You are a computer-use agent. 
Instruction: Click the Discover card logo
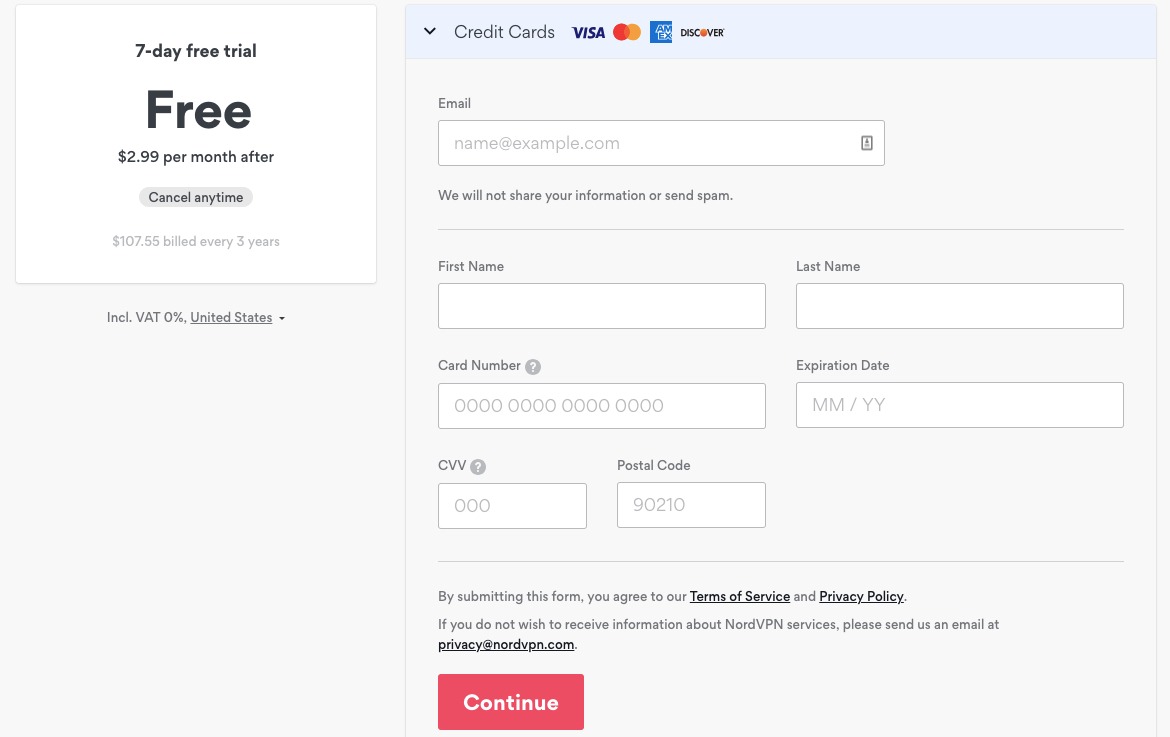[702, 32]
